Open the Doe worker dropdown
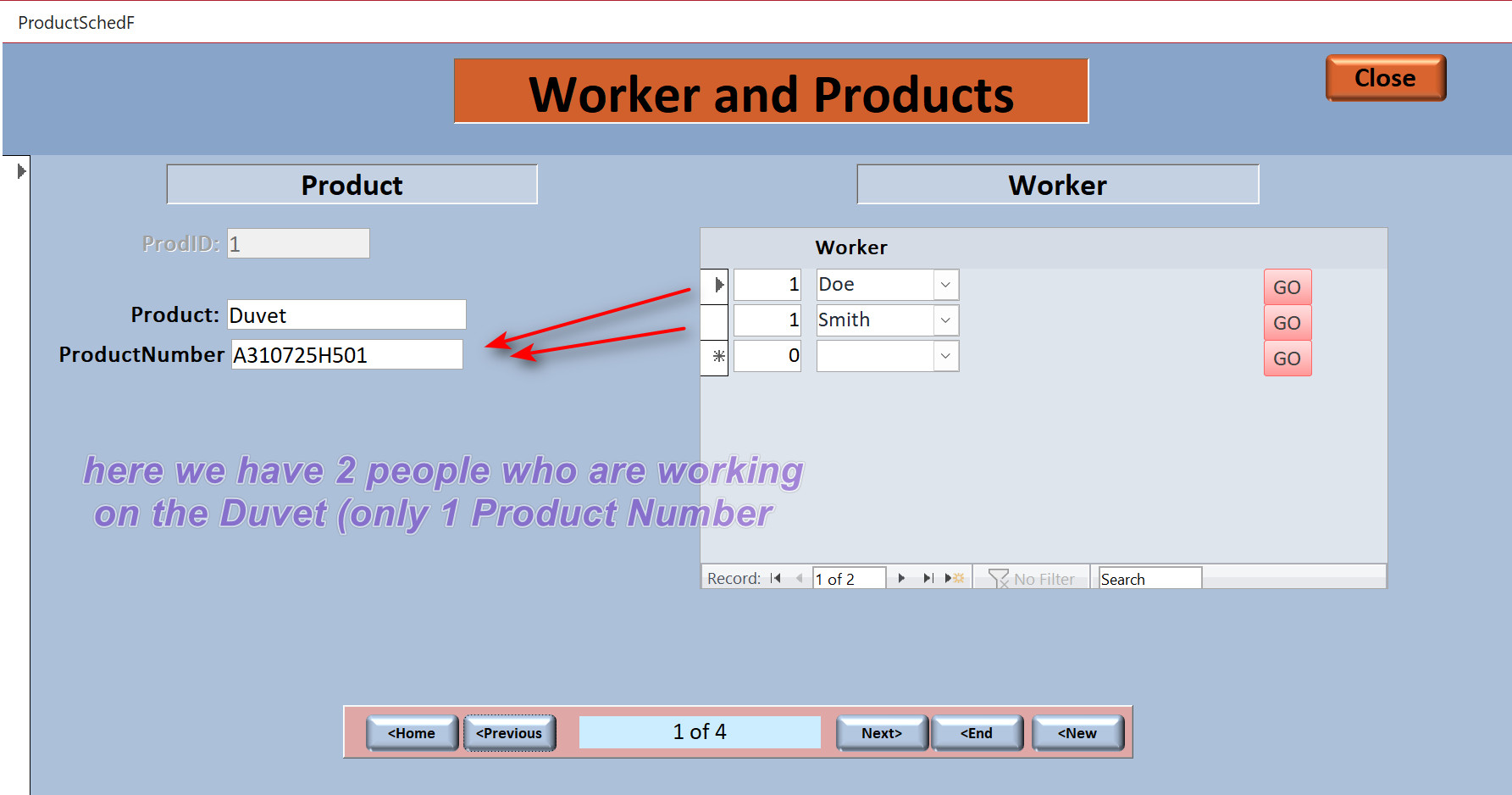This screenshot has height=795, width=1512. [x=945, y=285]
